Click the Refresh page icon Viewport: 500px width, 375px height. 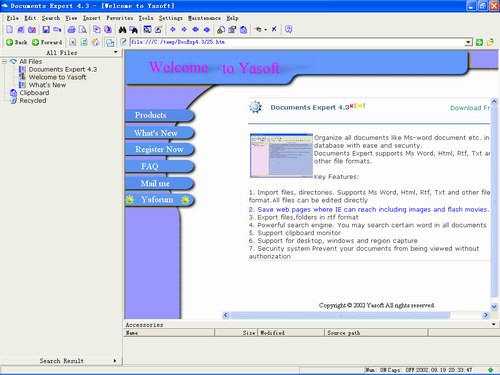(x=84, y=42)
